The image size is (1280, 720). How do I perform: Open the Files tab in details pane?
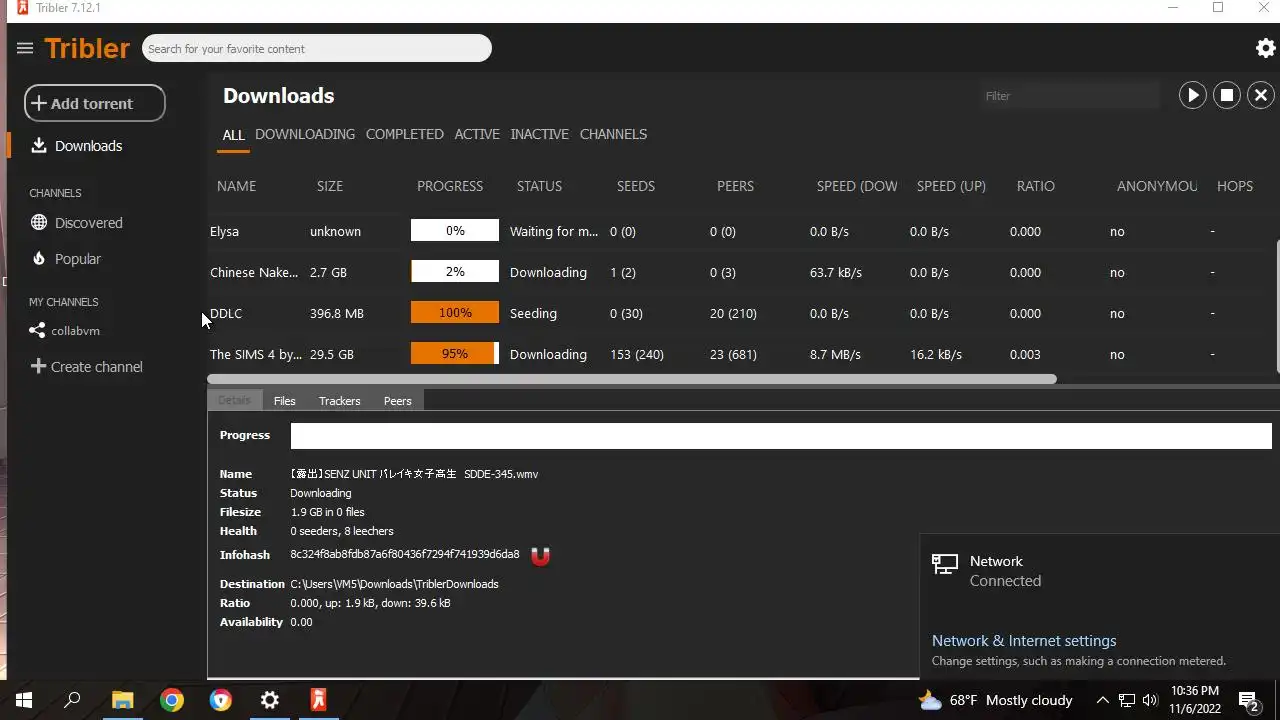pos(285,401)
